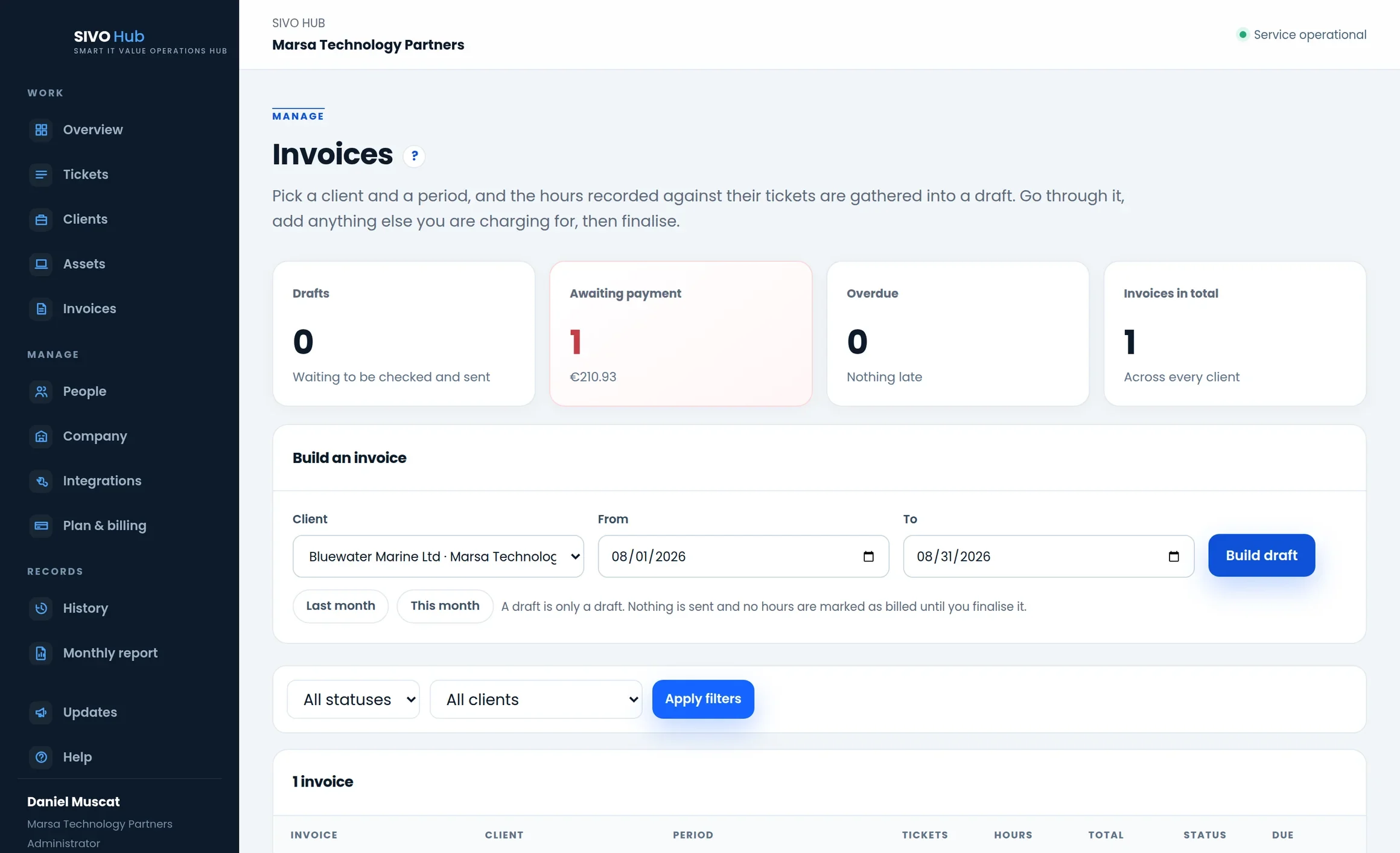Screen dimensions: 1400x853
Task: Open the Integrations plug icon
Action: [41, 481]
